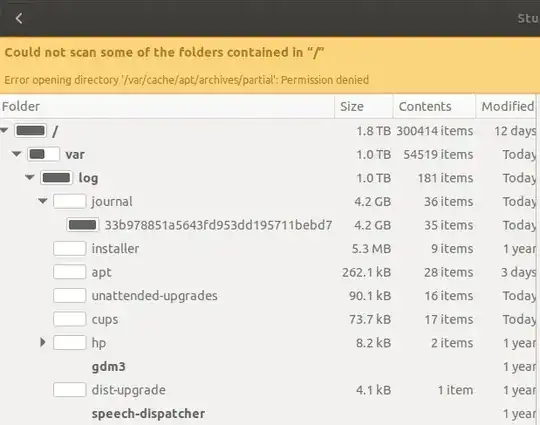Viewport: 540px width, 425px height.
Task: Go back using the header arrow
Action: pyautogui.click(x=19, y=18)
